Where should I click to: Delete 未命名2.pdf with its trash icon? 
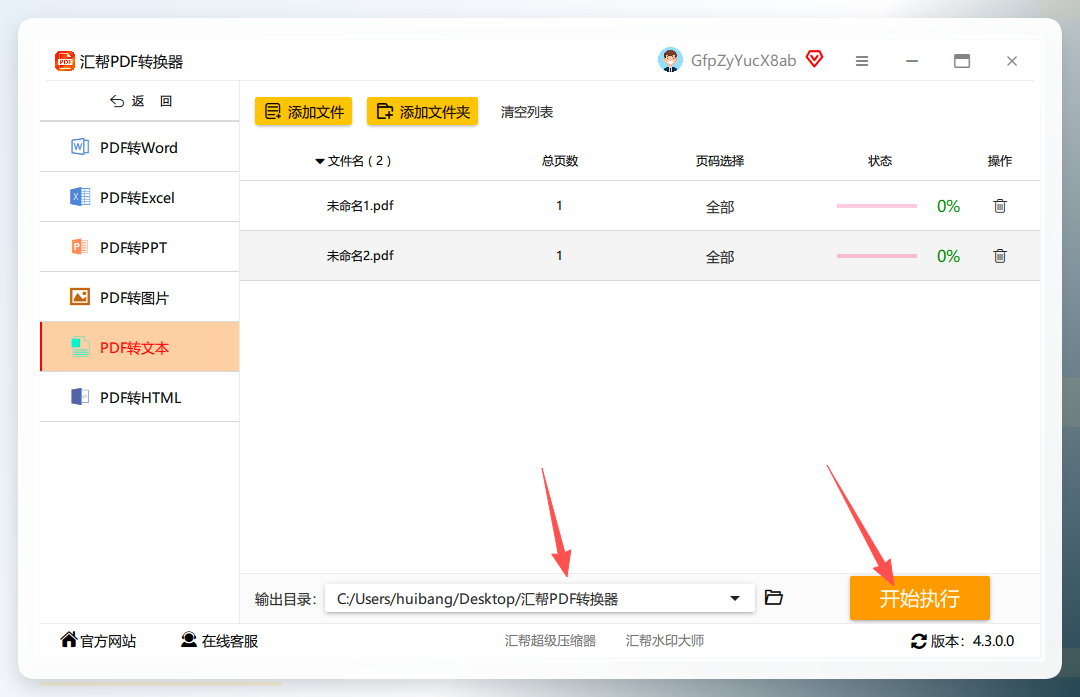1000,256
